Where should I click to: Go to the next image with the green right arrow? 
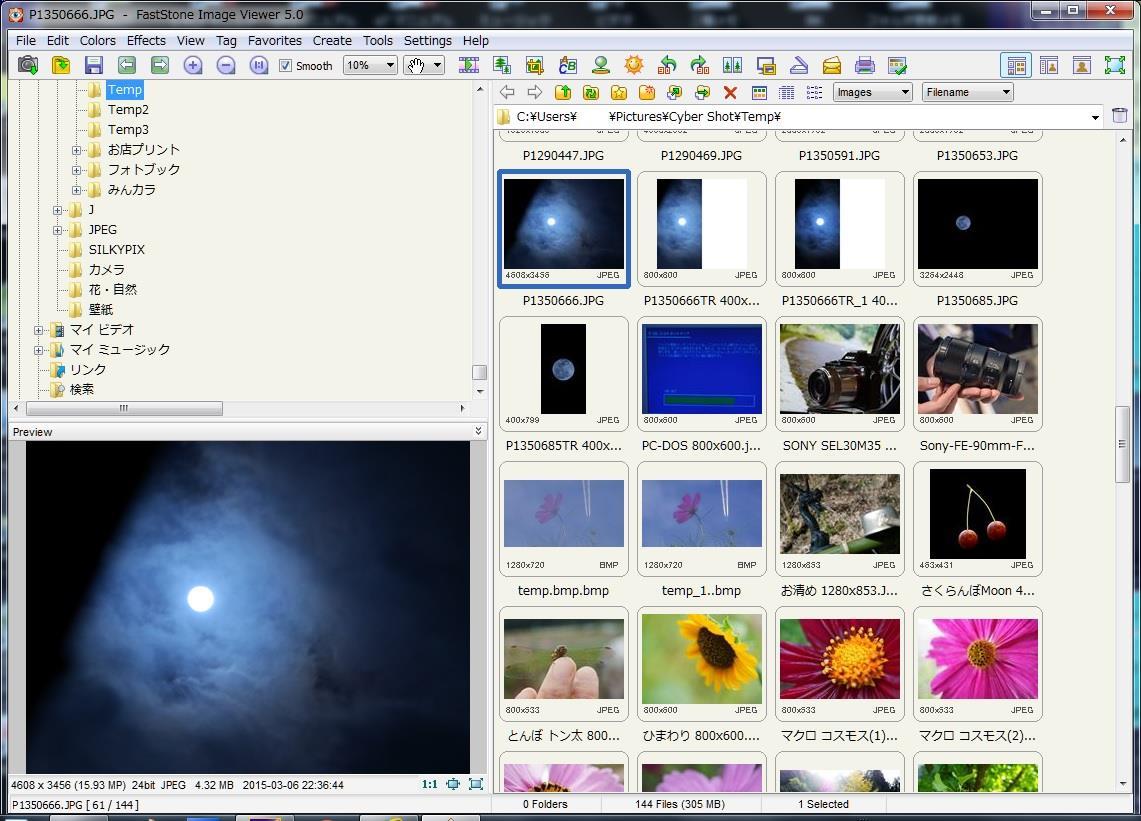160,66
